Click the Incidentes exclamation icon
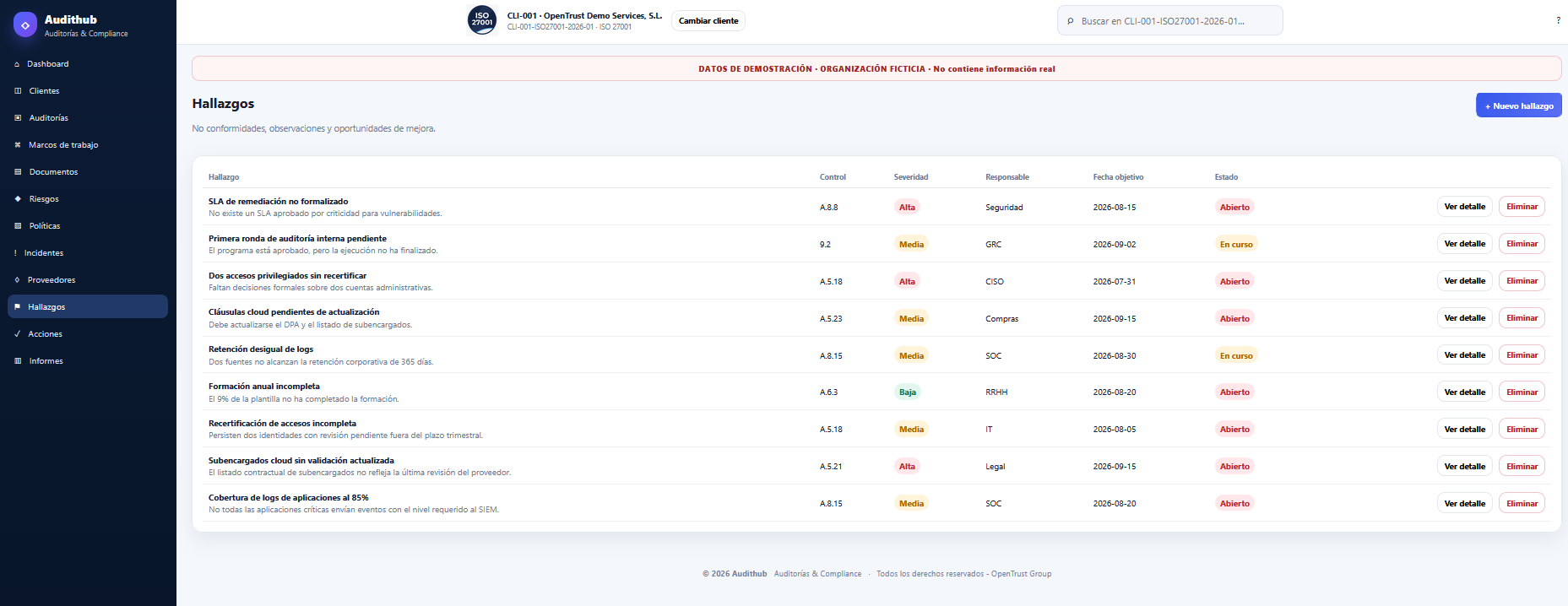Screen dimensions: 1568x606 click(x=15, y=253)
